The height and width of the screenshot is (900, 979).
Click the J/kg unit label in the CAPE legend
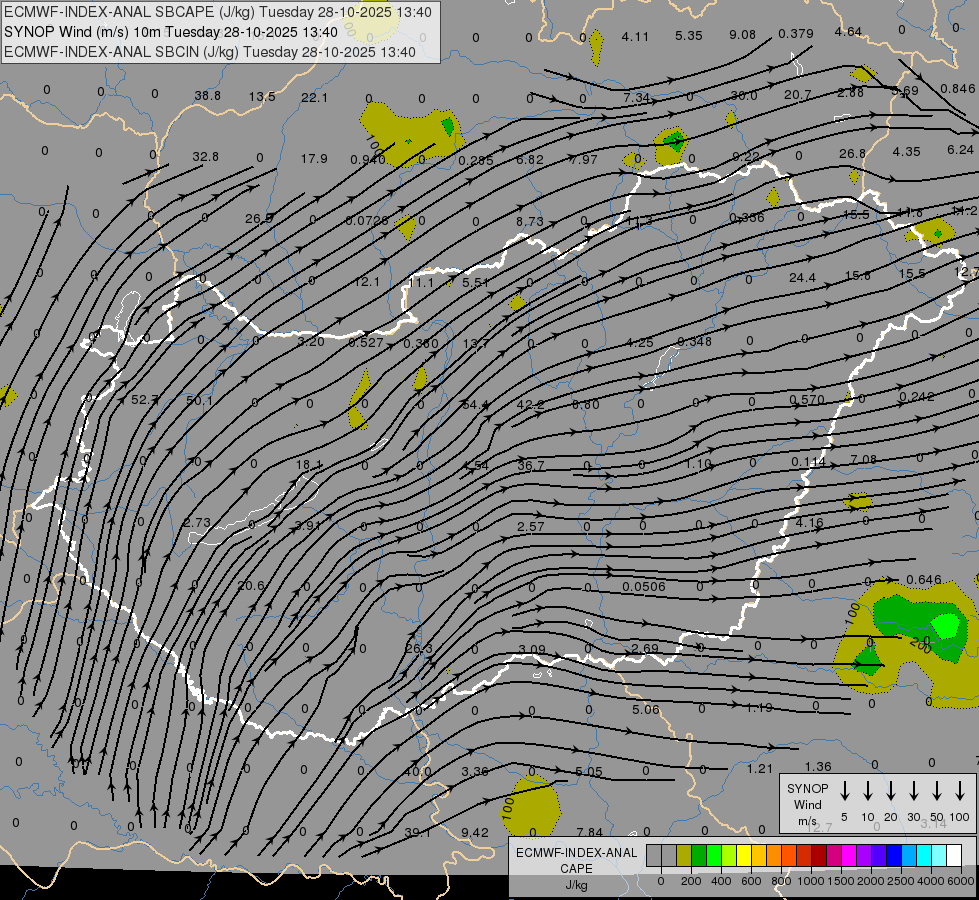(x=576, y=885)
